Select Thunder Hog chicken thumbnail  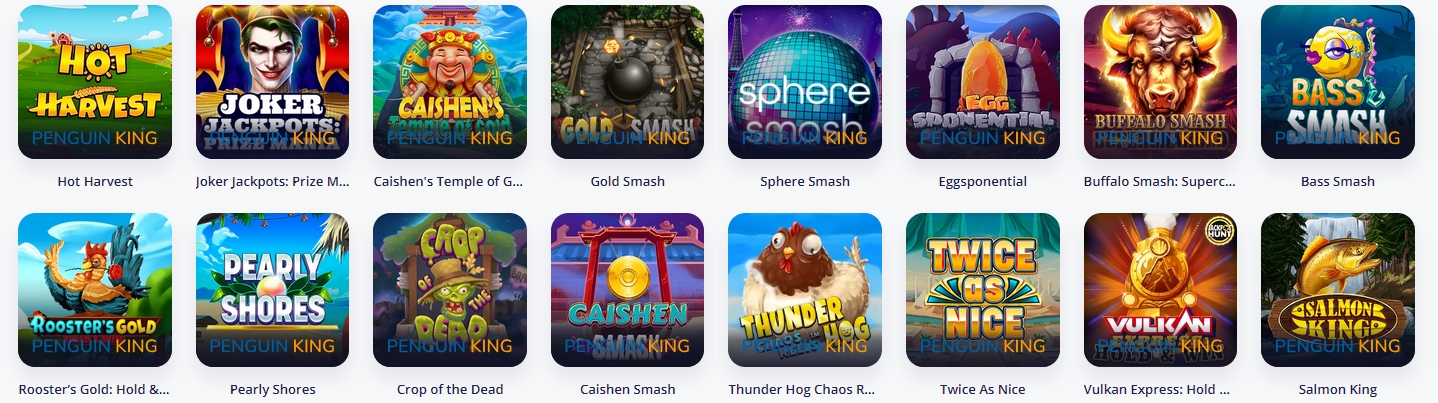(805, 290)
